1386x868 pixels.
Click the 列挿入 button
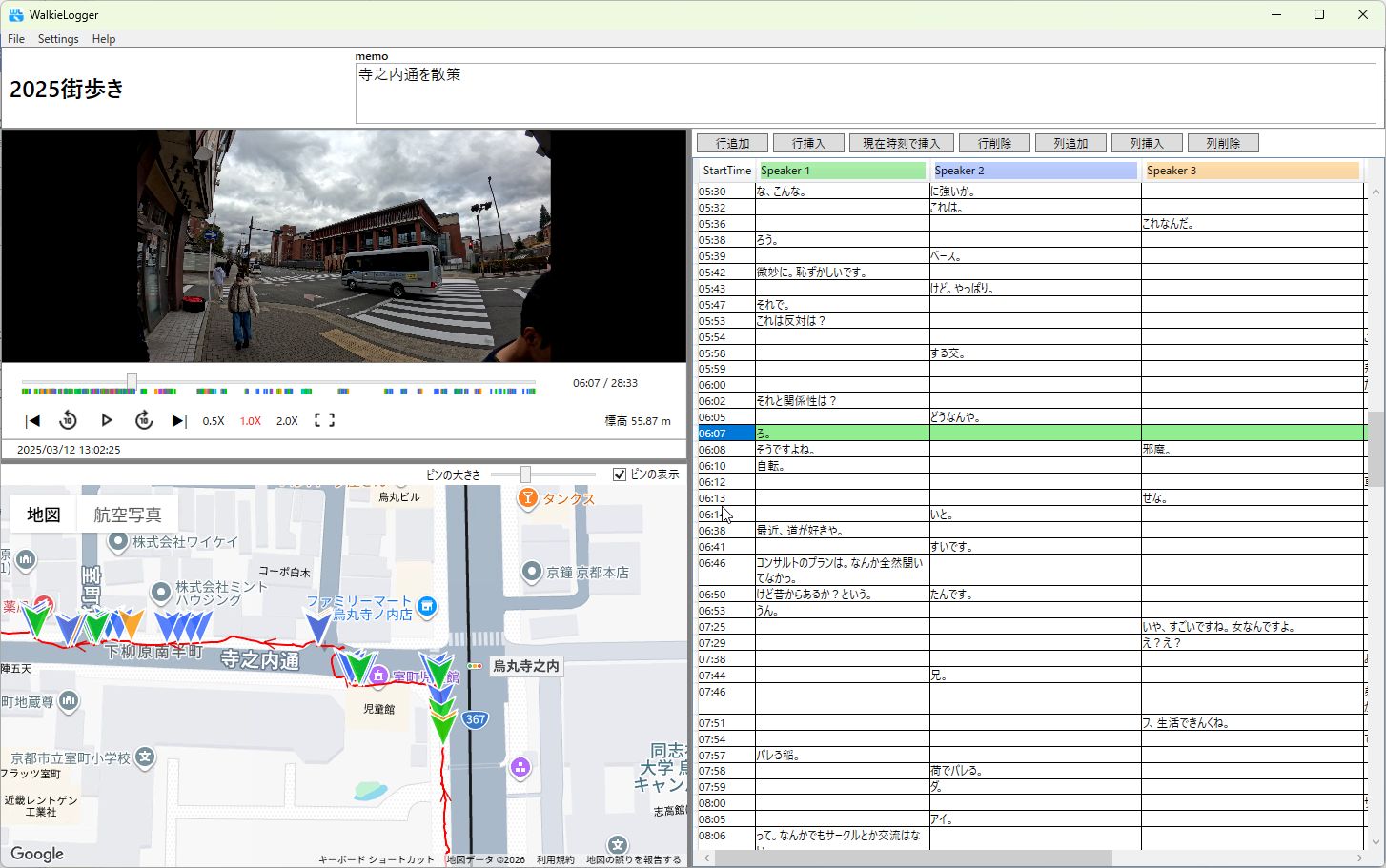[1147, 143]
